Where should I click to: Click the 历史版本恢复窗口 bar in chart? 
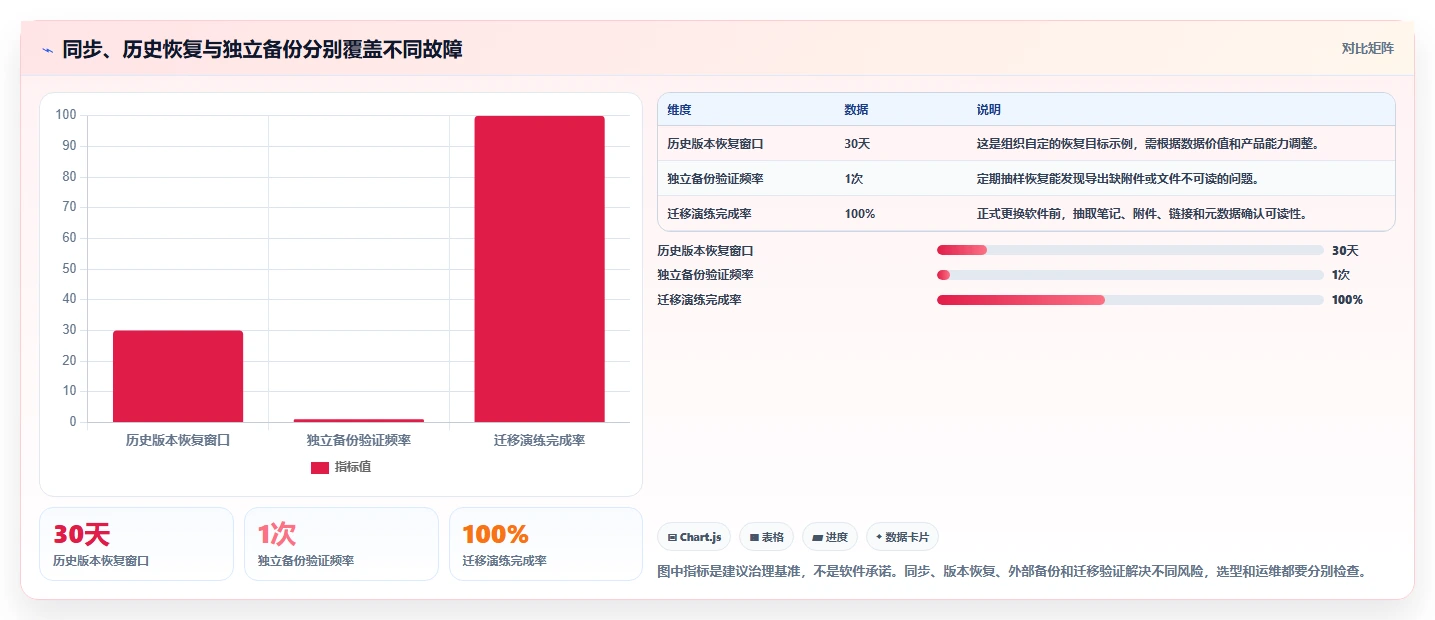click(x=178, y=376)
